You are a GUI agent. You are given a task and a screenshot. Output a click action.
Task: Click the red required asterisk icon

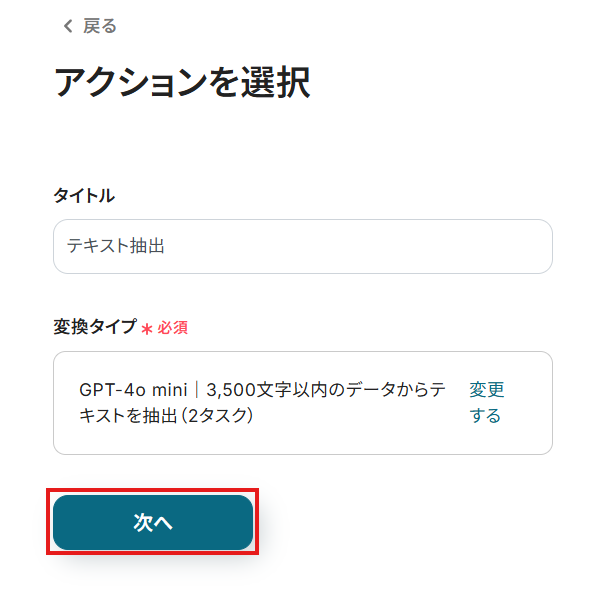point(147,328)
